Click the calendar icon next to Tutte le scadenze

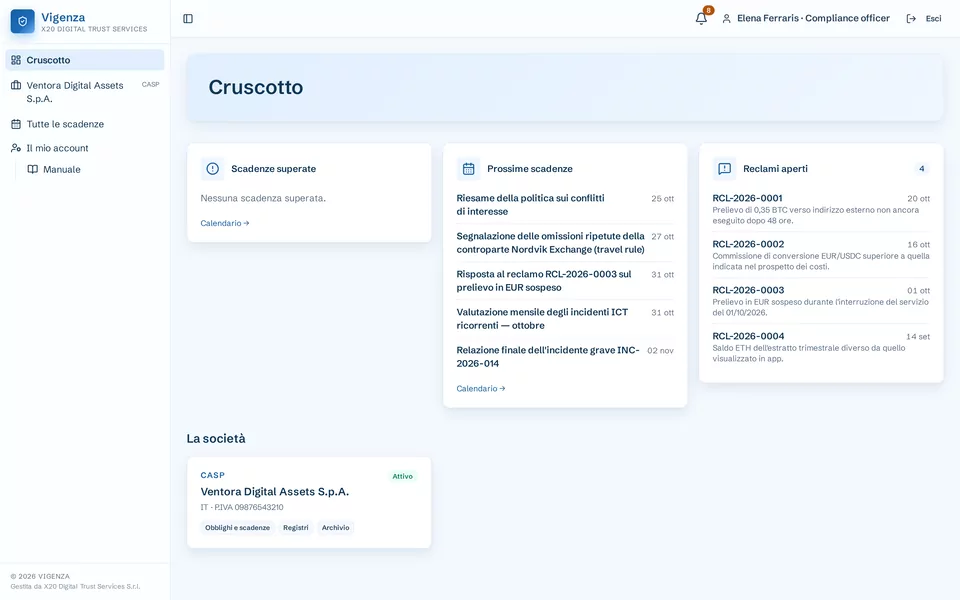tap(16, 124)
